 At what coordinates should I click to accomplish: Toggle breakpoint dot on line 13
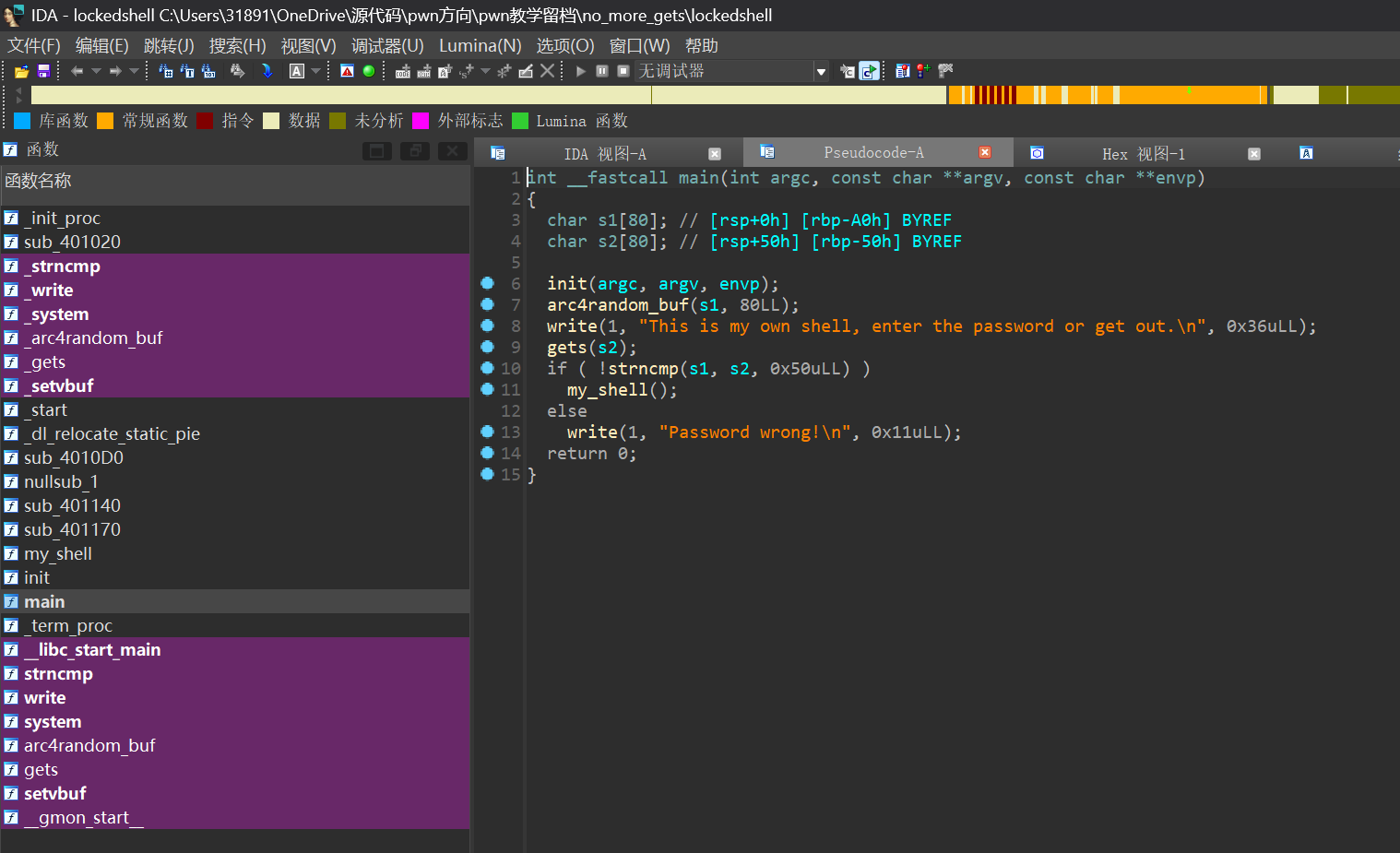pos(488,432)
